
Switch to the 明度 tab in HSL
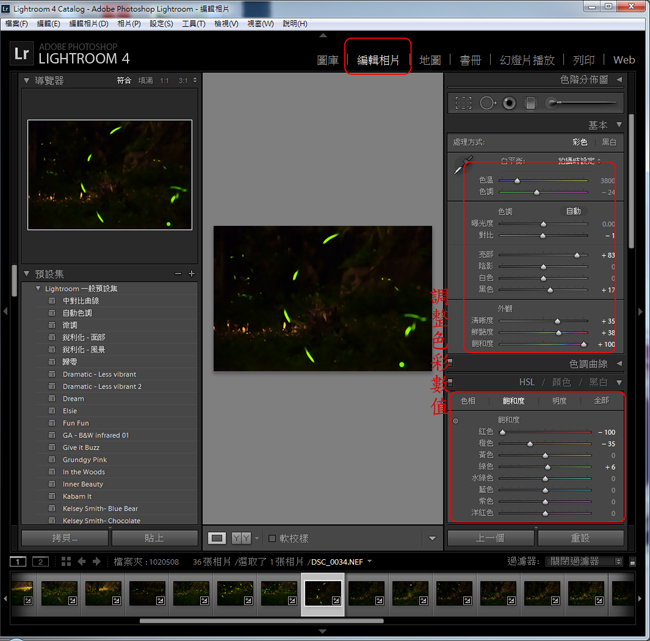559,401
